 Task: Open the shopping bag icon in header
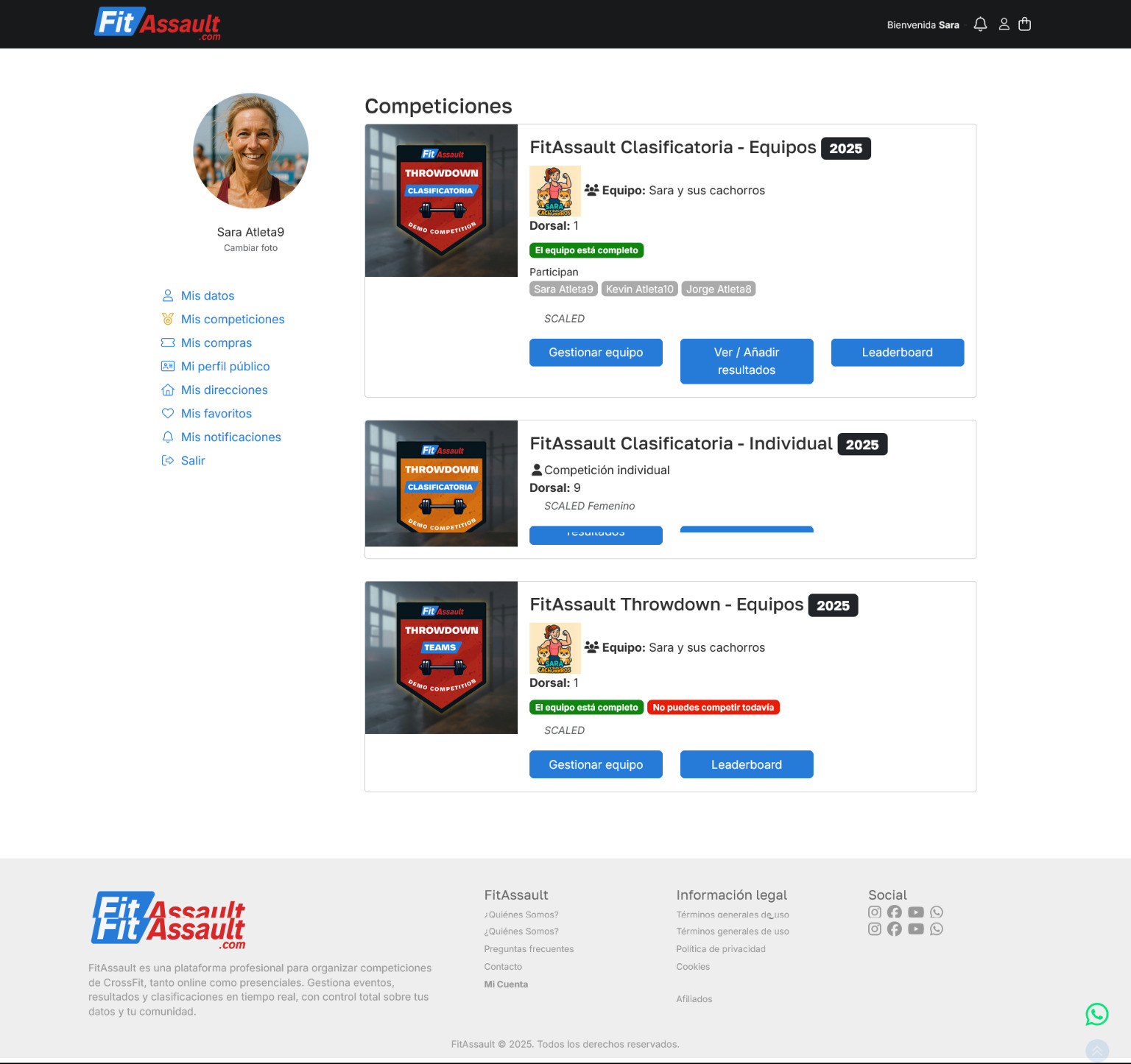pos(1024,24)
